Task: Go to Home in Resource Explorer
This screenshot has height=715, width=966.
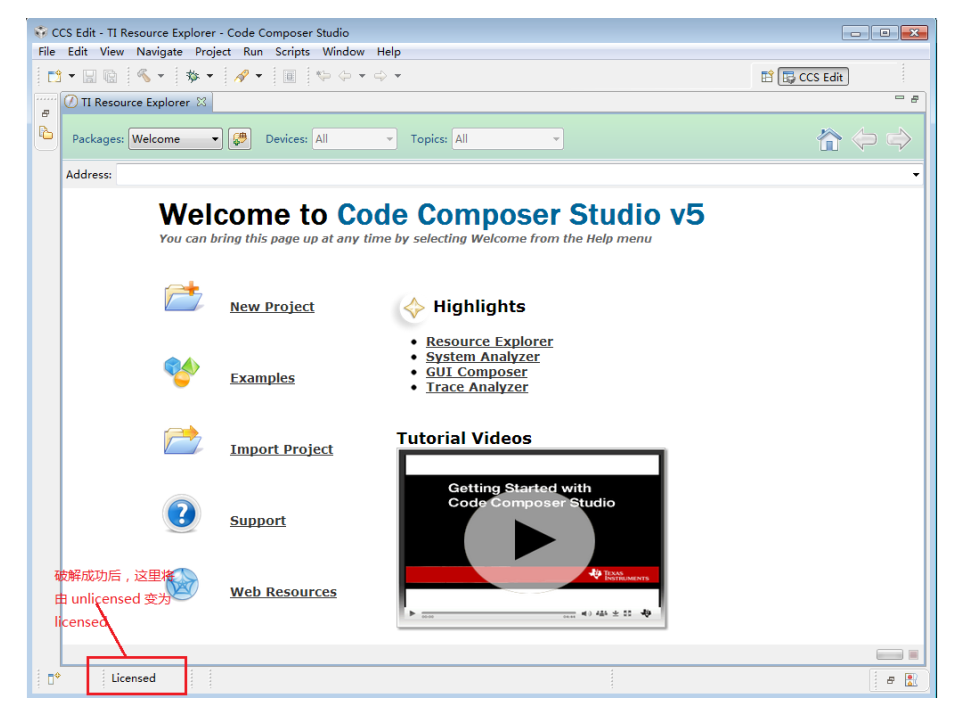Action: tap(829, 140)
